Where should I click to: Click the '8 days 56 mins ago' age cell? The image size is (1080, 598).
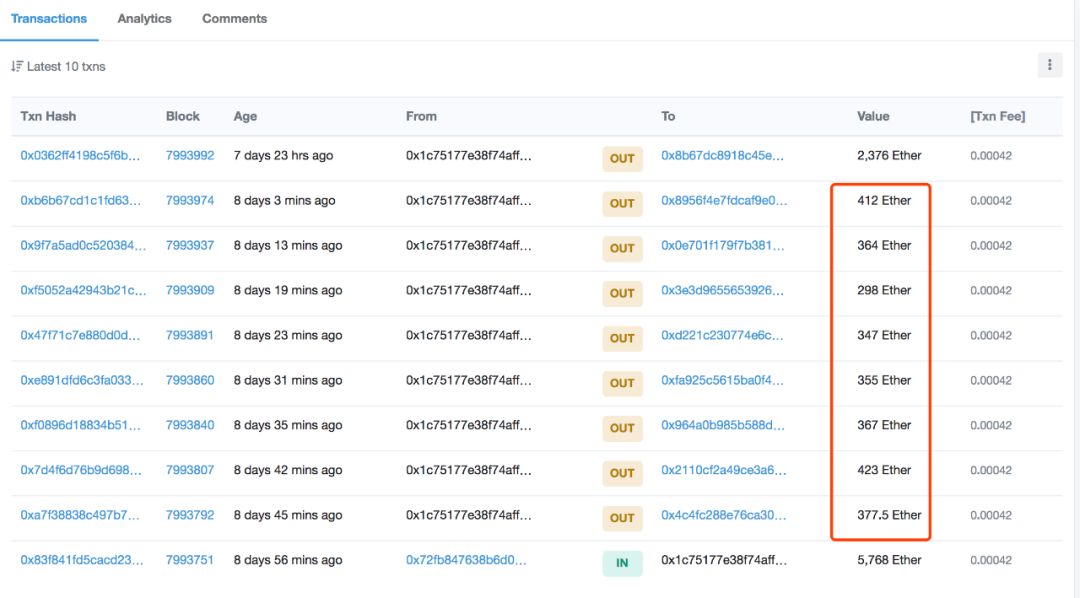point(288,560)
